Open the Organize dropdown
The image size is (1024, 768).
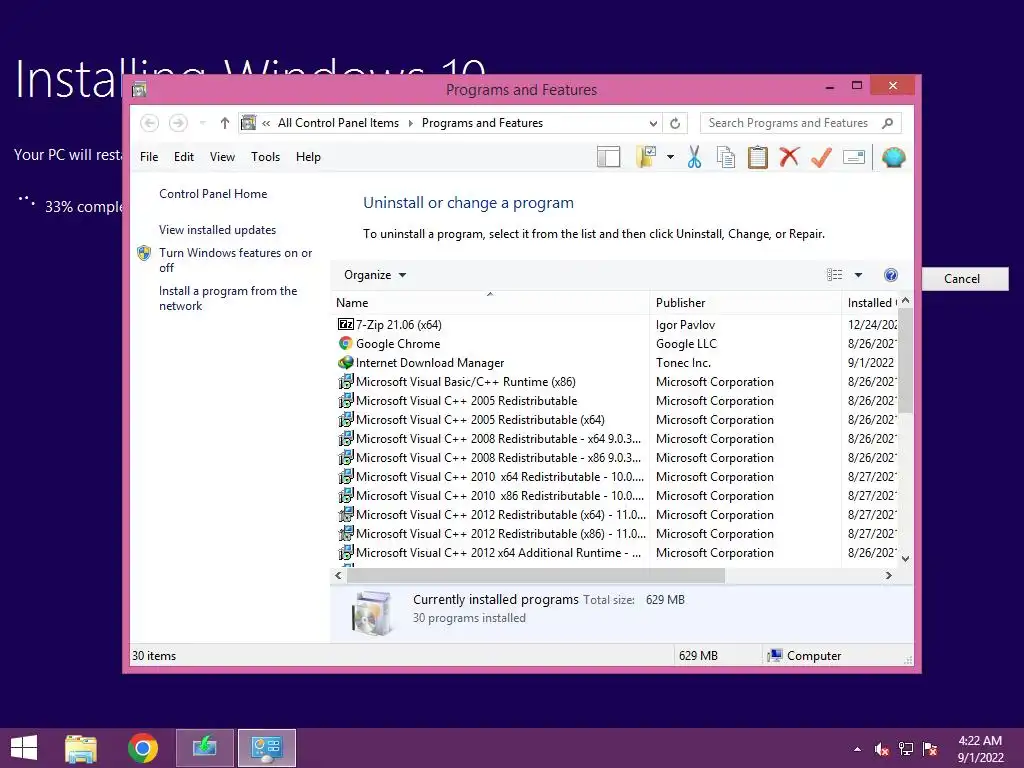[375, 275]
